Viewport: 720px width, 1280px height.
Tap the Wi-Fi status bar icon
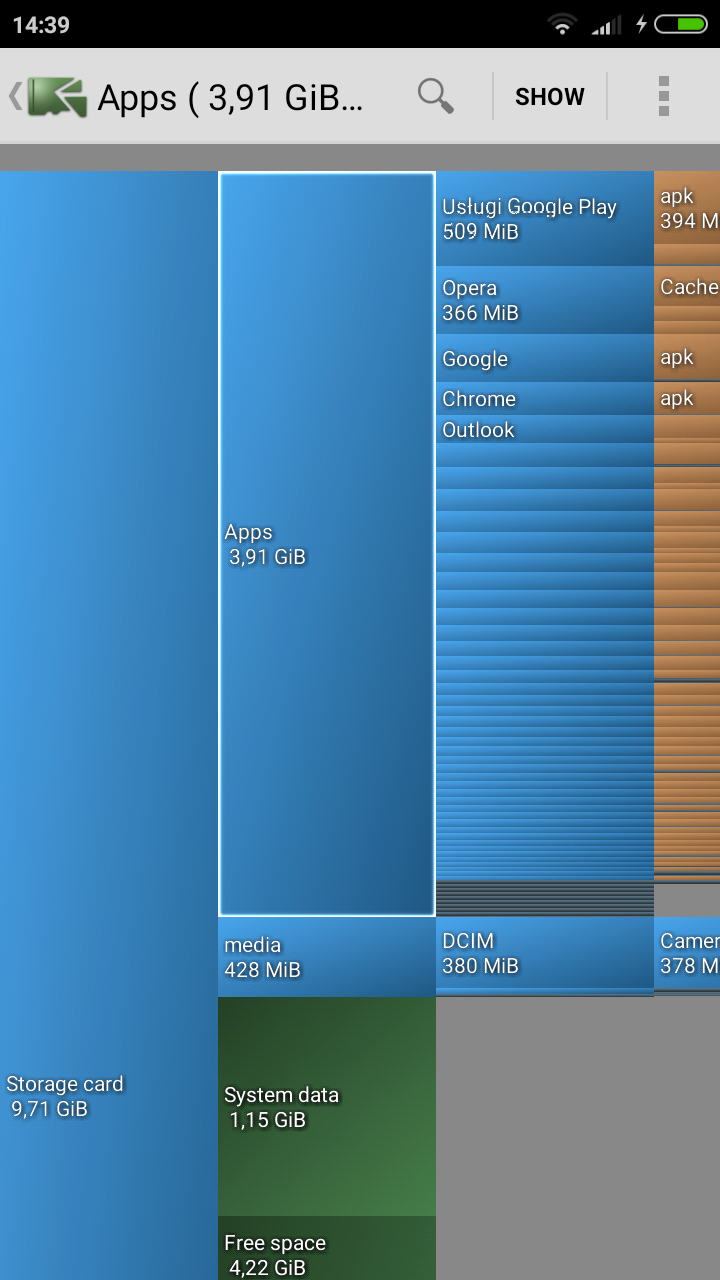pos(563,24)
